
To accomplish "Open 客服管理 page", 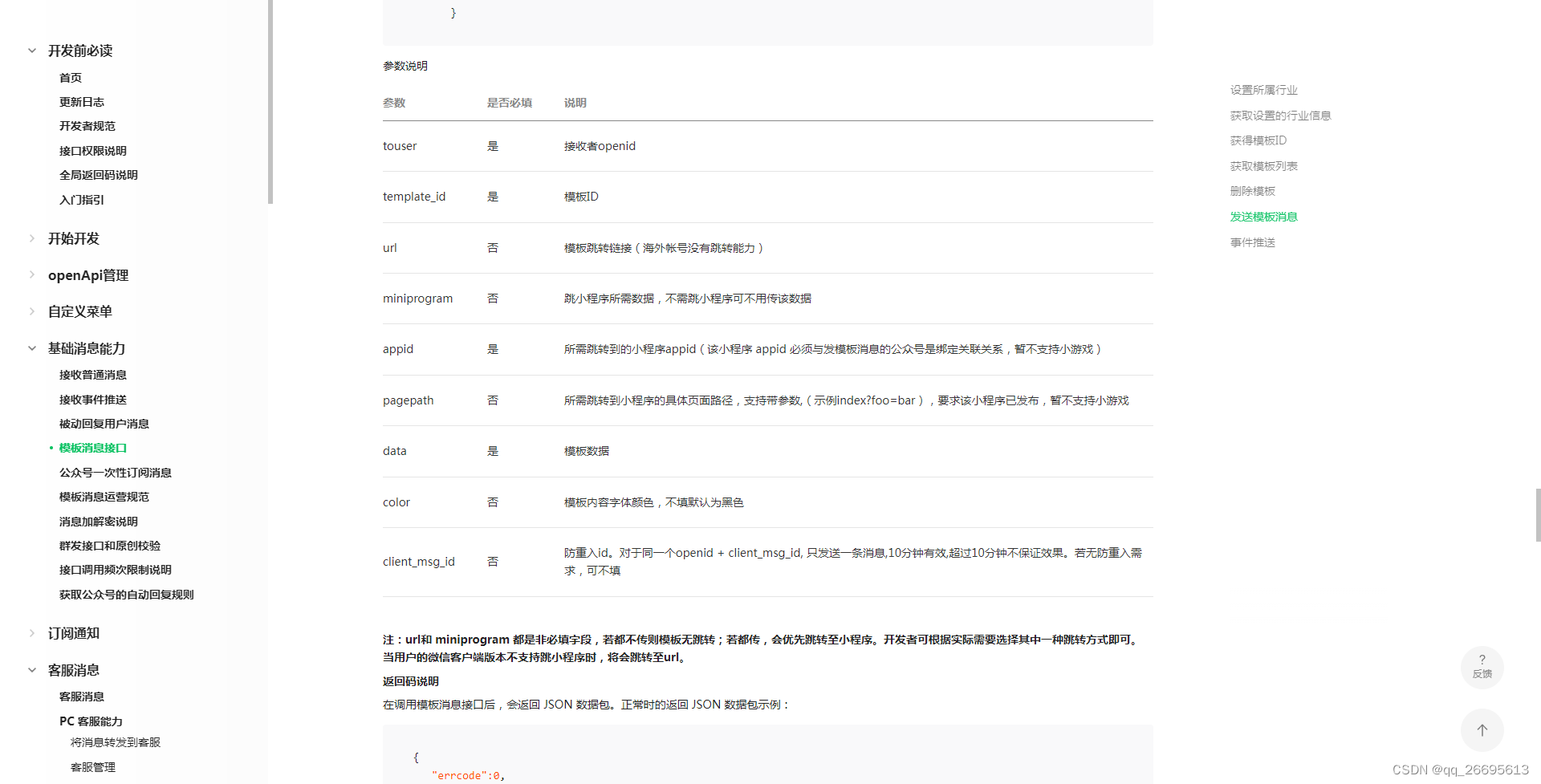I will pyautogui.click(x=93, y=767).
